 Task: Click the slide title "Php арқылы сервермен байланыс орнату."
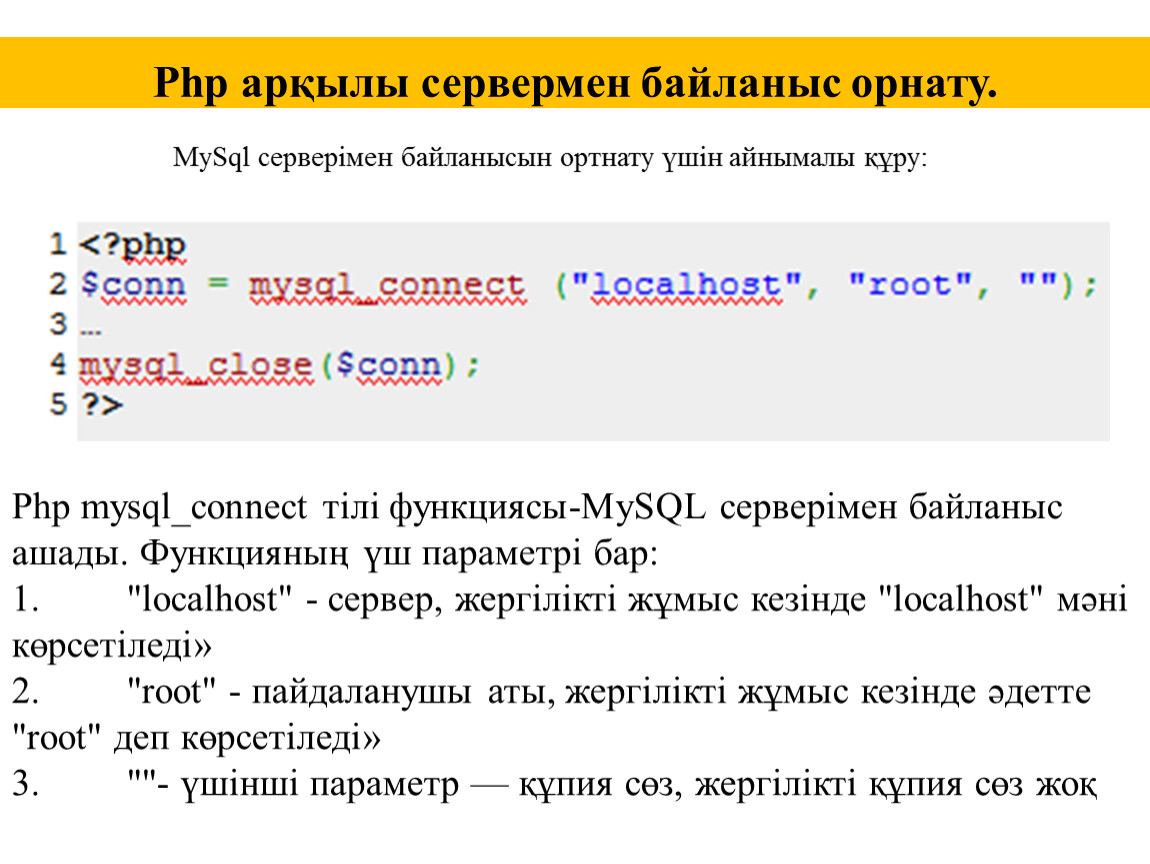575,83
